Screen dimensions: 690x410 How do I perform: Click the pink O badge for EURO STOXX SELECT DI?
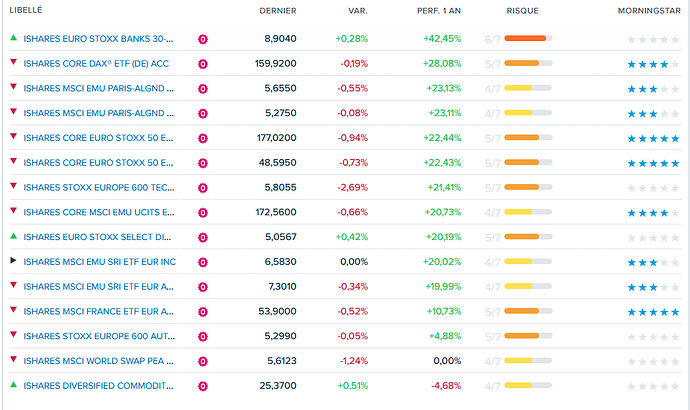tap(202, 238)
